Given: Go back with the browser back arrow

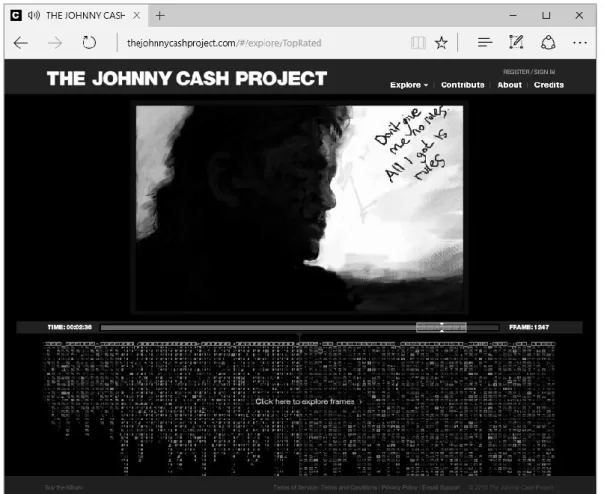Looking at the screenshot, I should 20,43.
